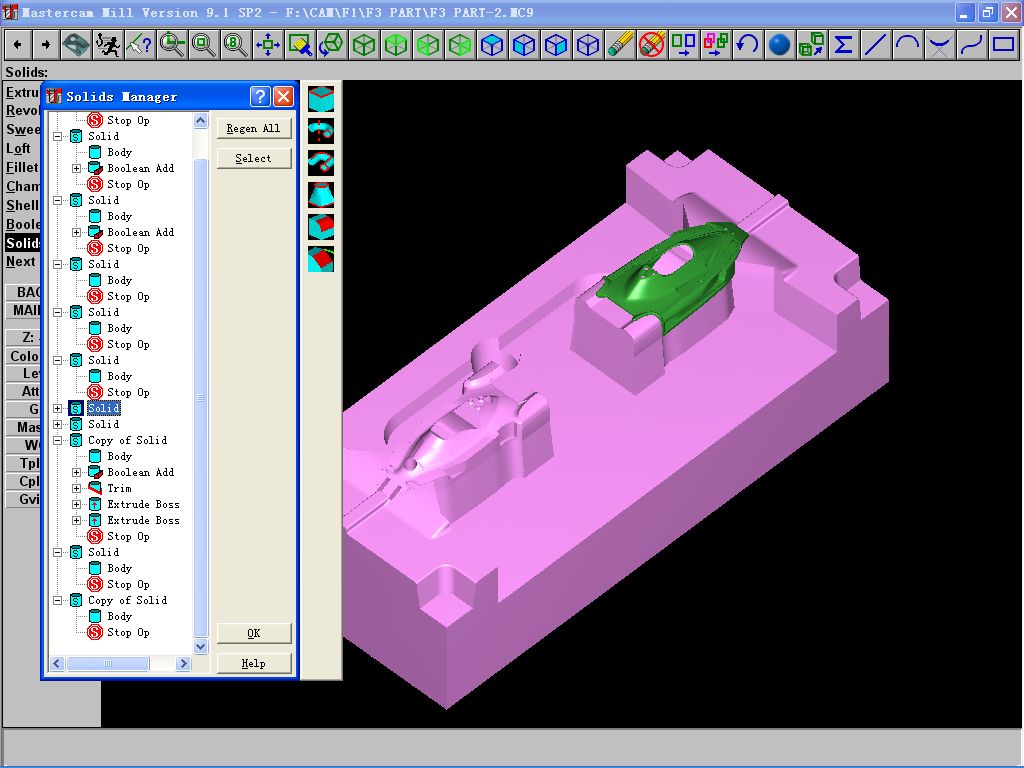The height and width of the screenshot is (768, 1024).
Task: Click the forward arrow toolbar icon
Action: coord(46,44)
